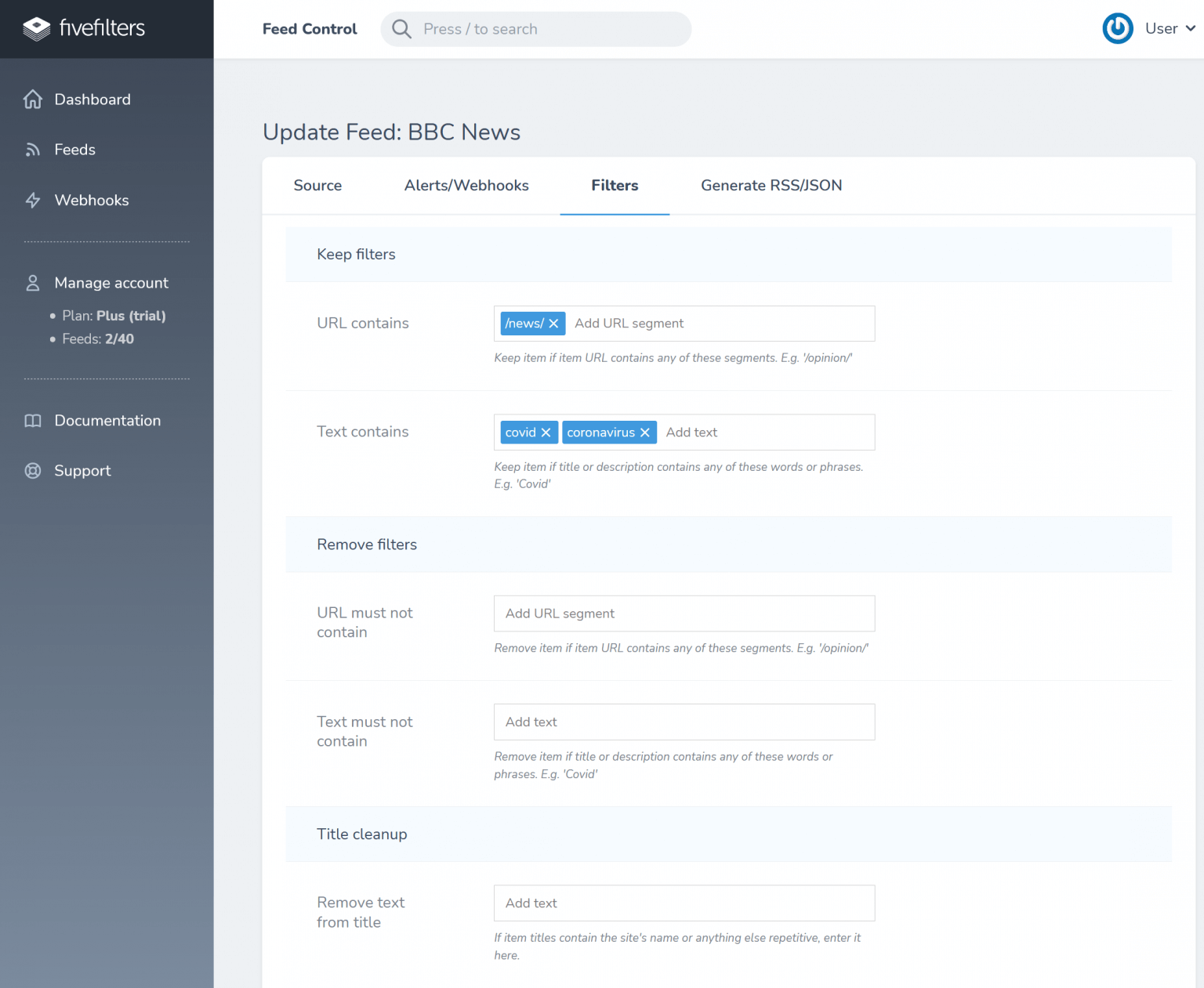Screen dimensions: 1204x988
Task: Open the Alerts/Webhooks tab
Action: [466, 186]
